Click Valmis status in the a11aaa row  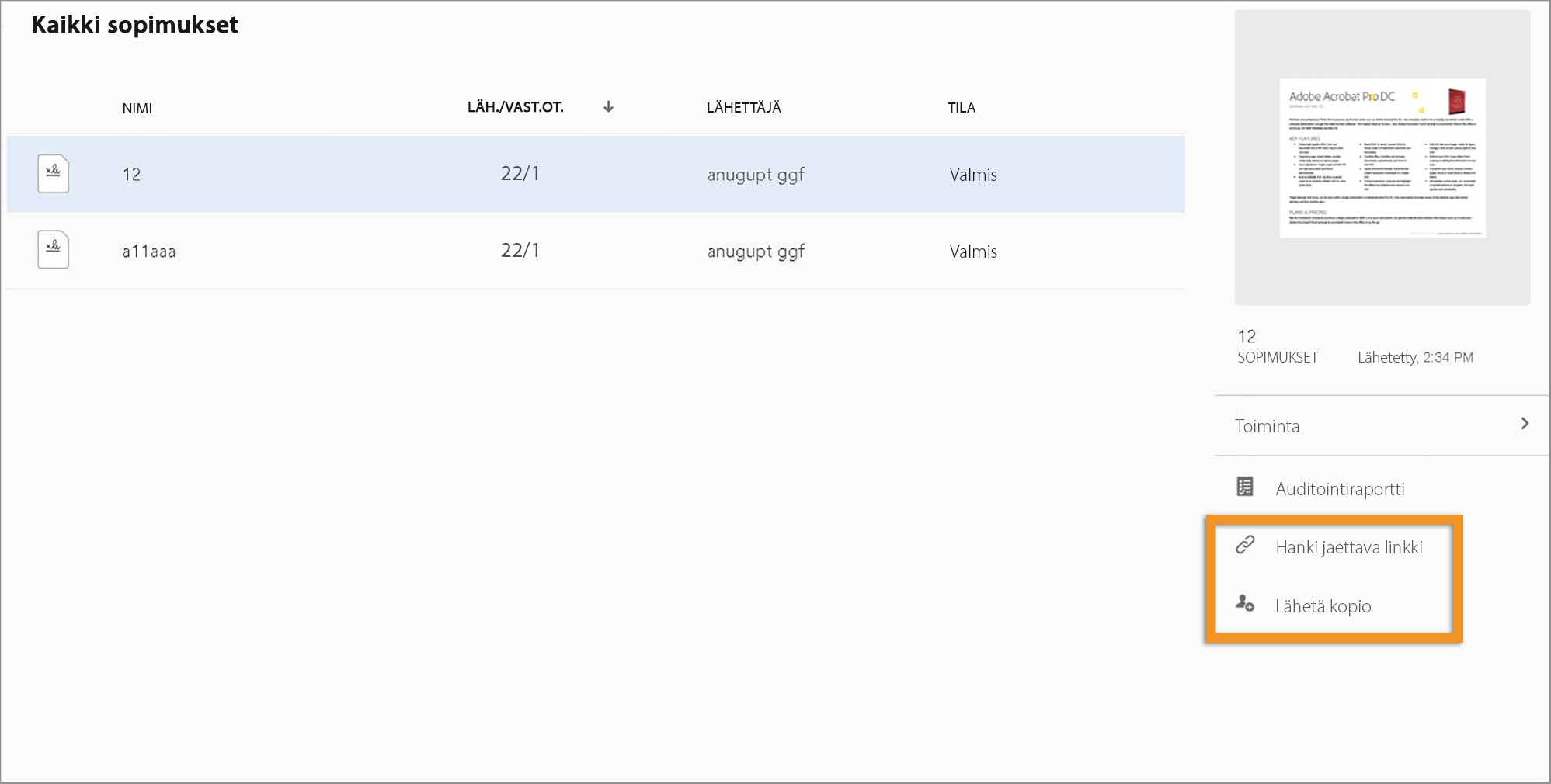tap(972, 252)
